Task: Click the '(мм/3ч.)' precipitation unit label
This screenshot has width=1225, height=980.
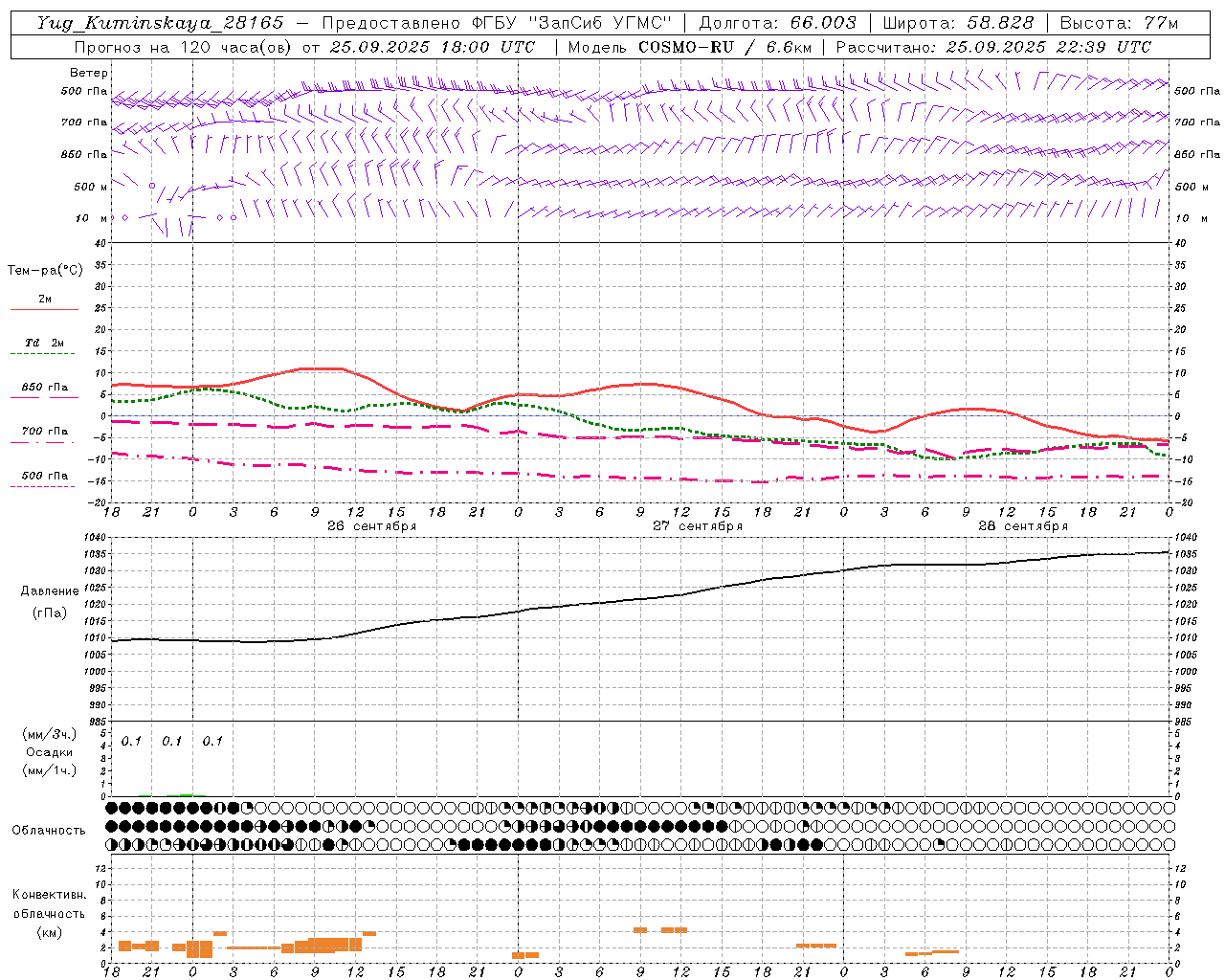Action: (x=50, y=734)
